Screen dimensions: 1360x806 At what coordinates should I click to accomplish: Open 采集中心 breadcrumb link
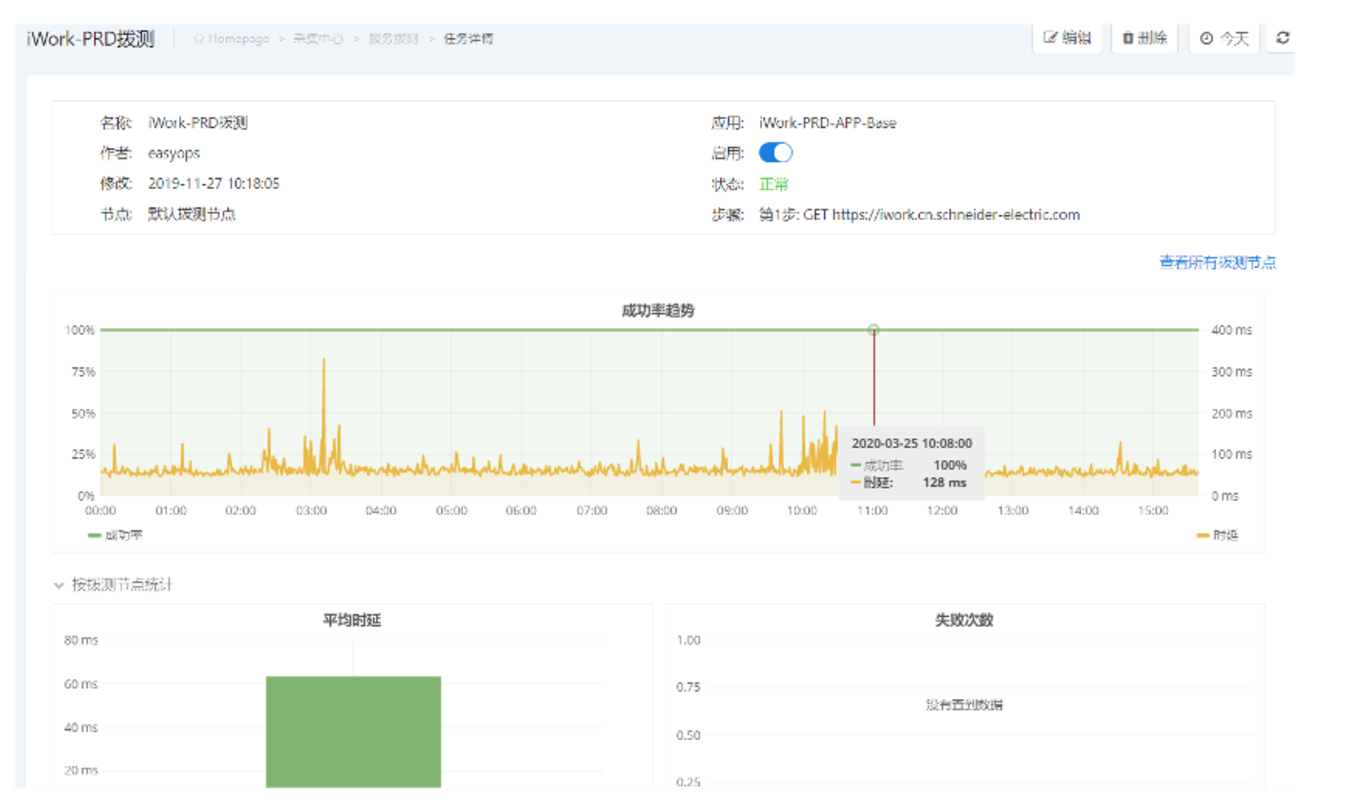click(318, 39)
